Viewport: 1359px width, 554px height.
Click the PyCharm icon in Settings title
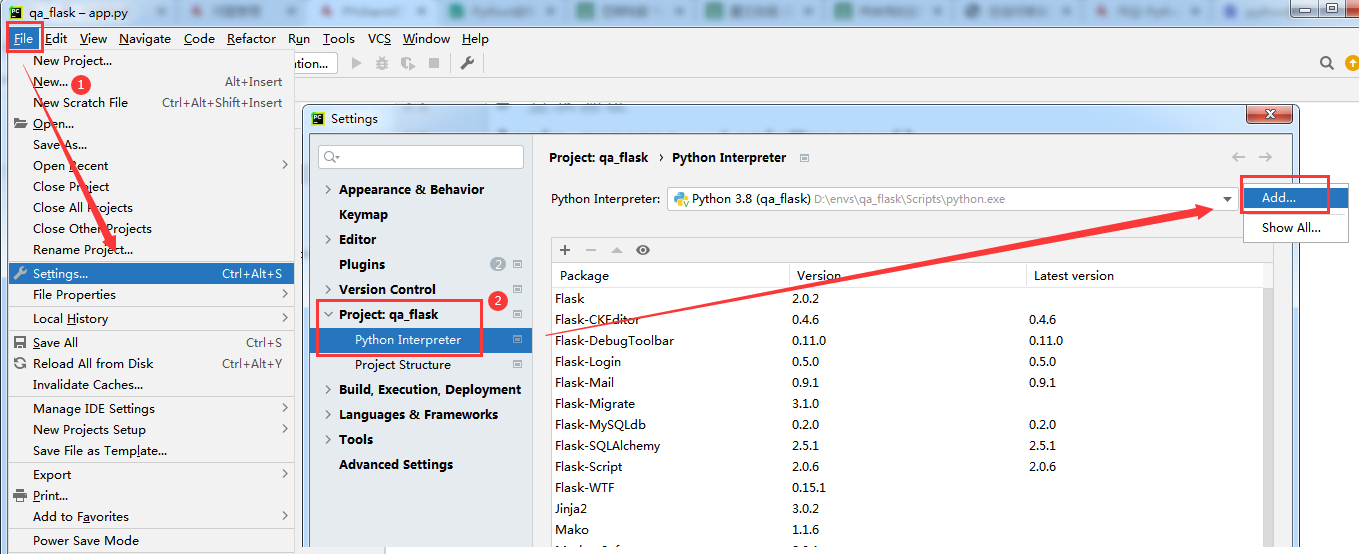[318, 118]
